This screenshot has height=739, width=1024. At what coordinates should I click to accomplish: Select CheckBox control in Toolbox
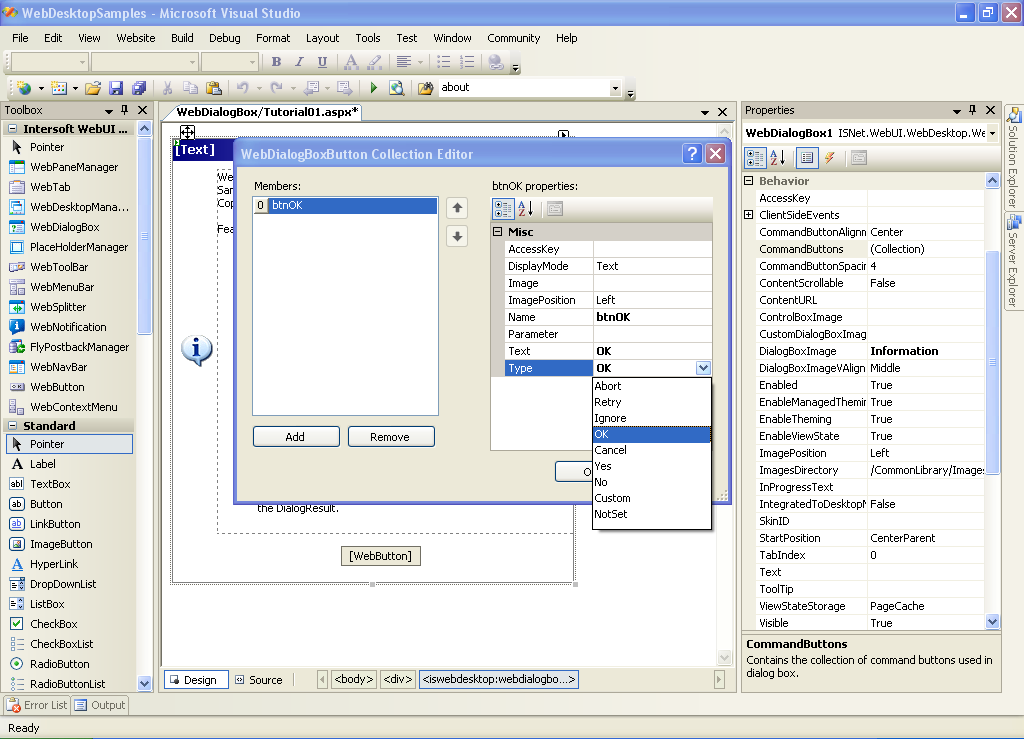click(53, 624)
